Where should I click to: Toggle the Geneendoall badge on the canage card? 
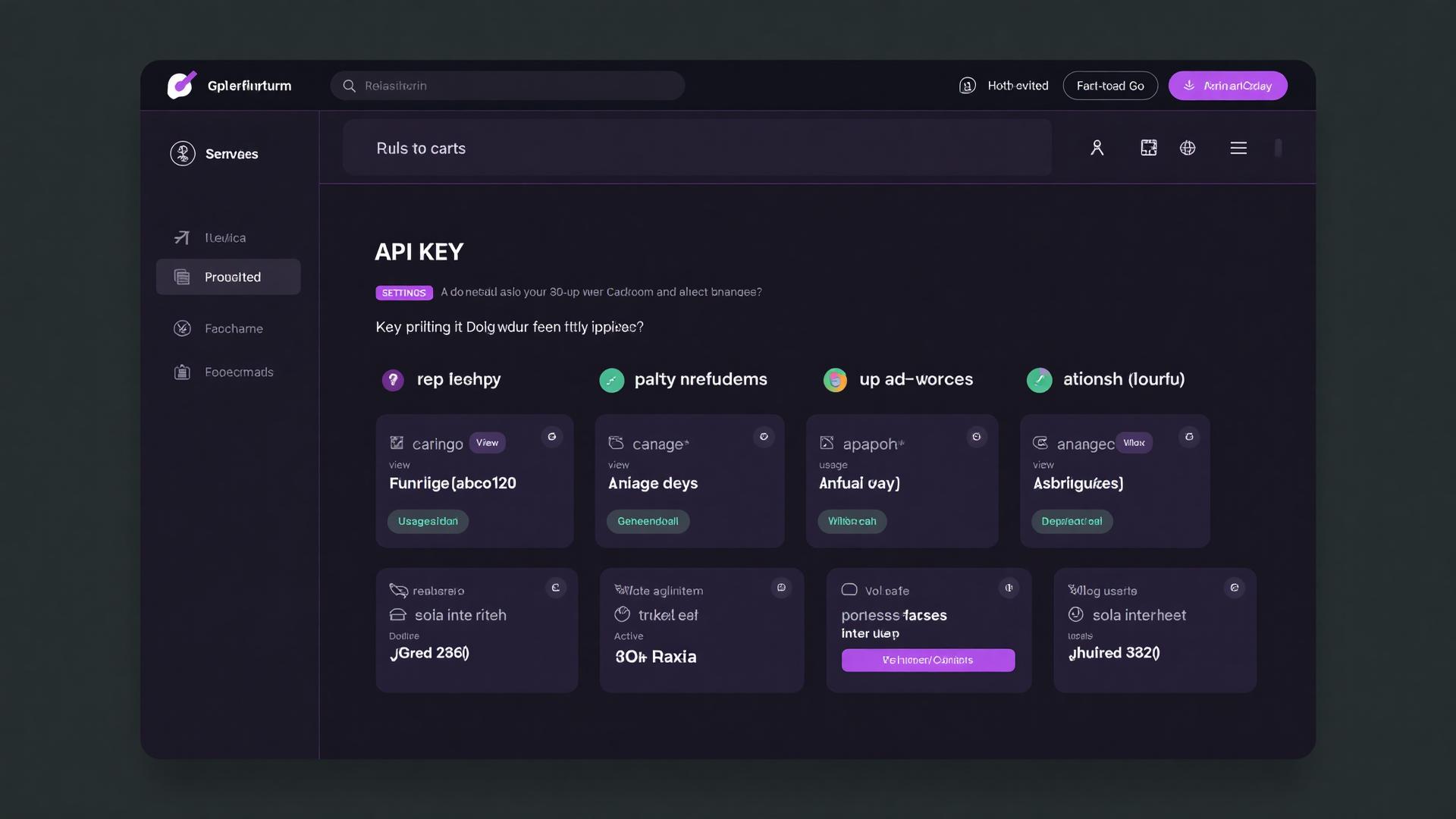point(648,521)
